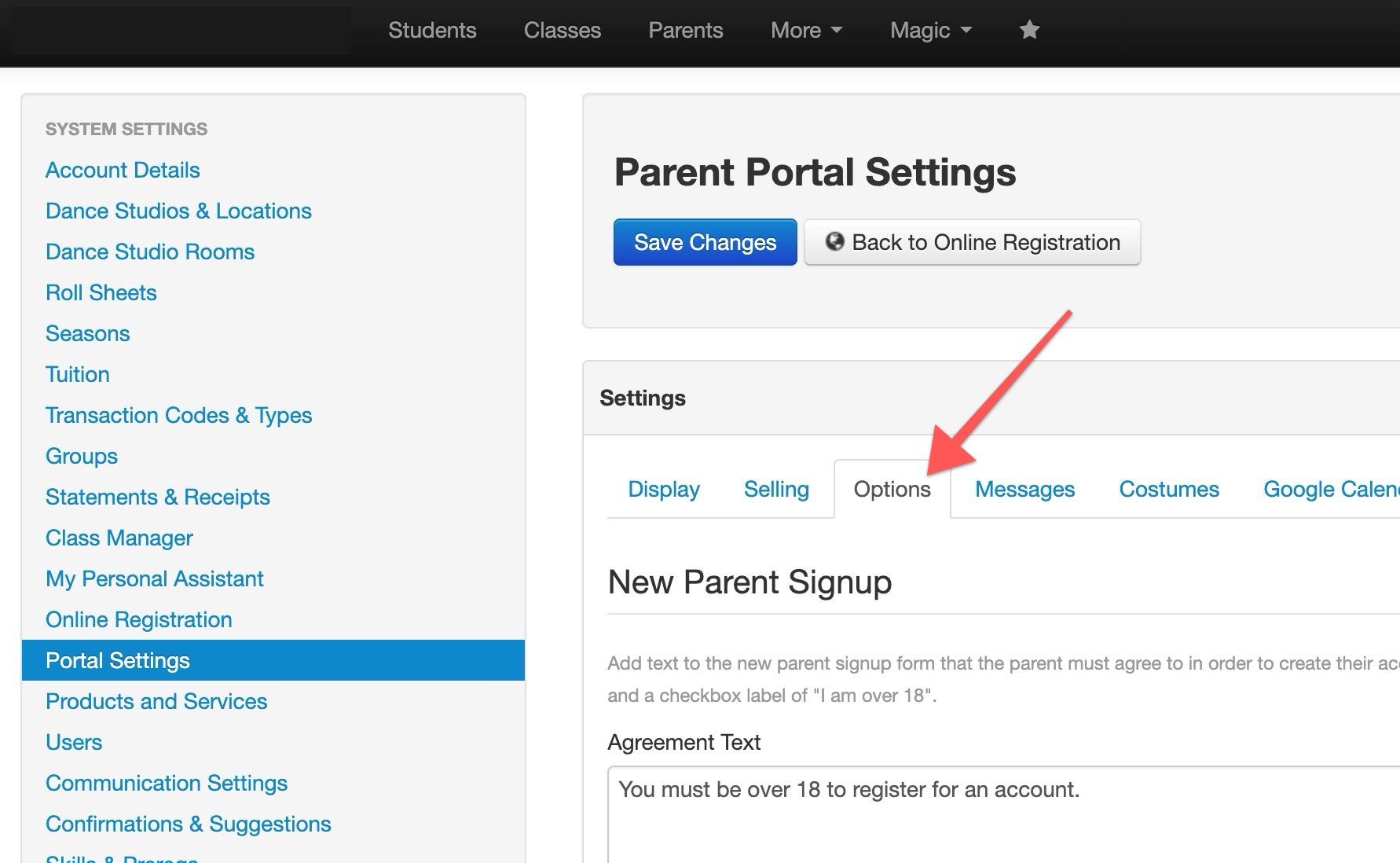Open the Costumes tab
This screenshot has width=1400, height=863.
click(x=1169, y=489)
